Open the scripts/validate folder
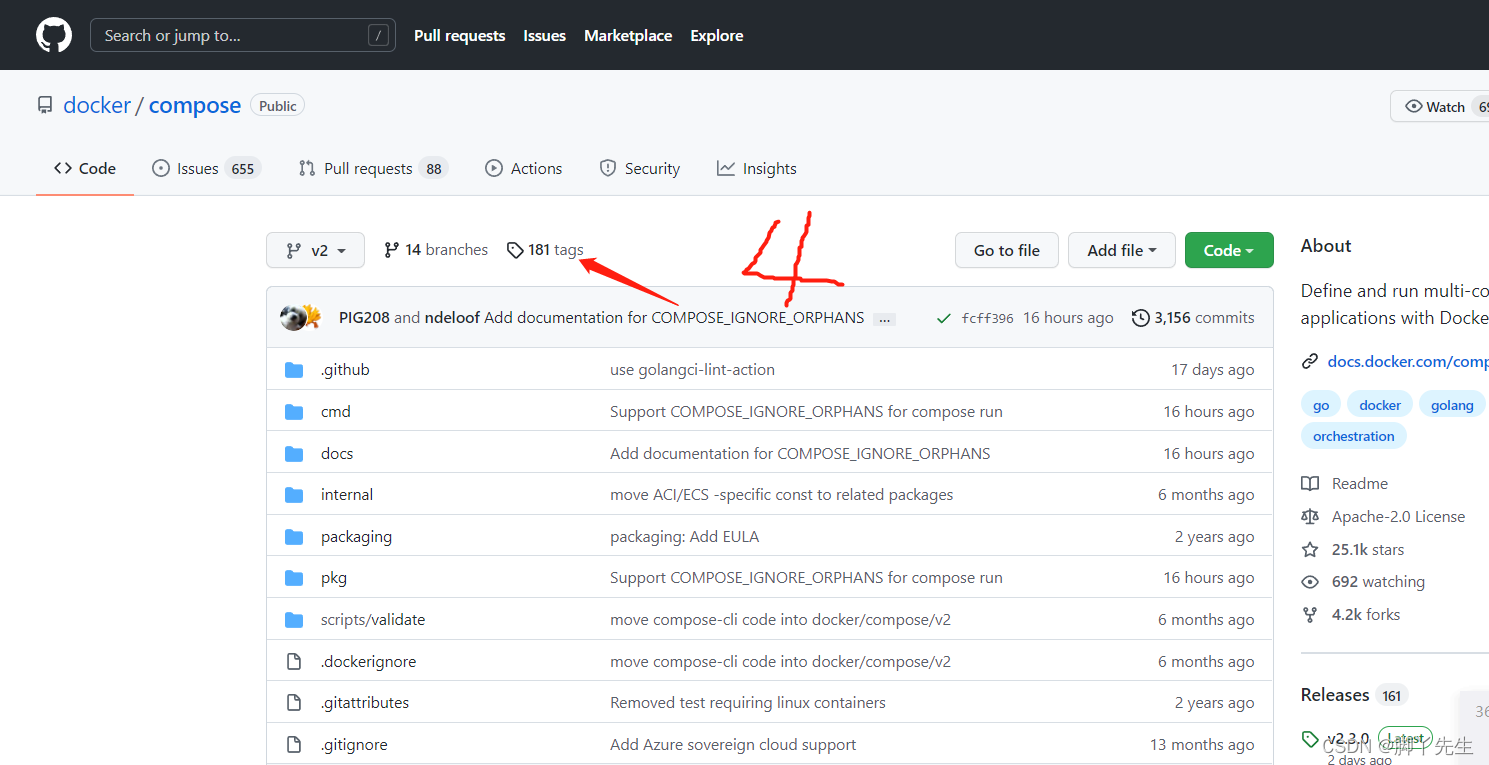The width and height of the screenshot is (1489, 765). point(373,620)
